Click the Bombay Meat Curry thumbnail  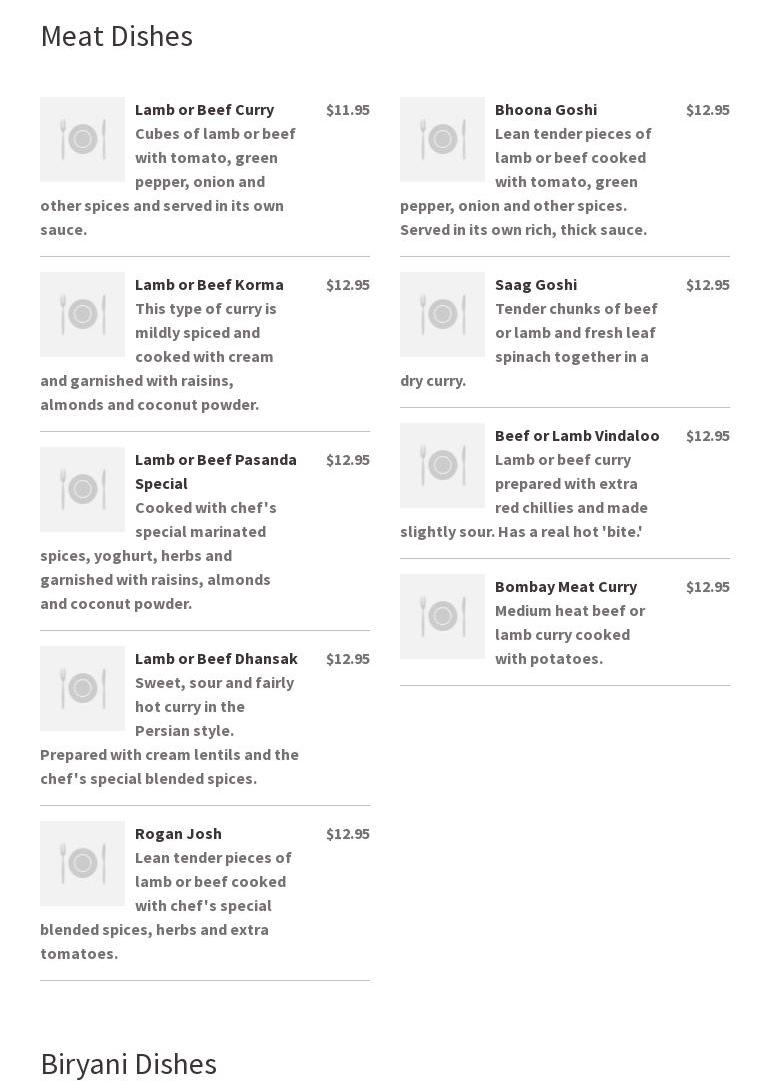click(x=442, y=616)
